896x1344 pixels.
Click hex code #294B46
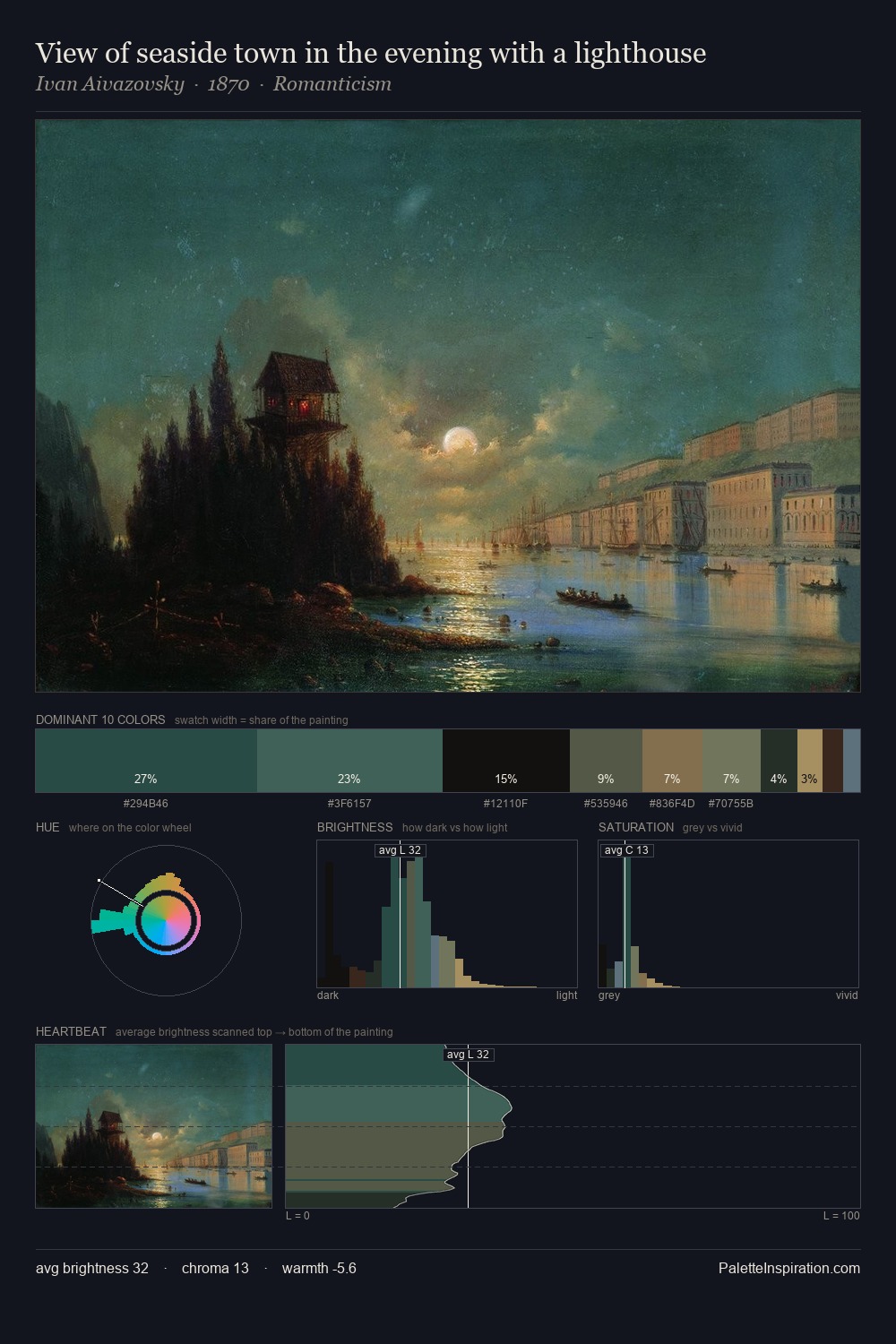coord(146,804)
